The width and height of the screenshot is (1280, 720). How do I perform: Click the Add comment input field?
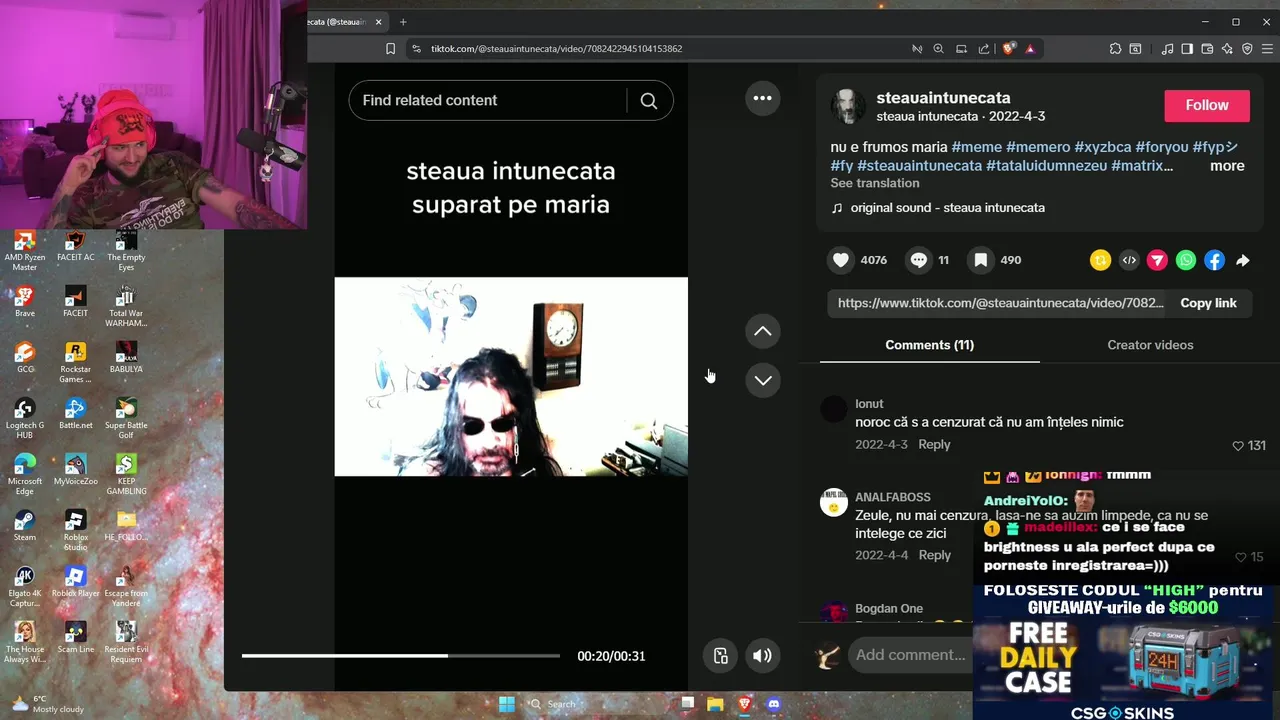tap(910, 655)
